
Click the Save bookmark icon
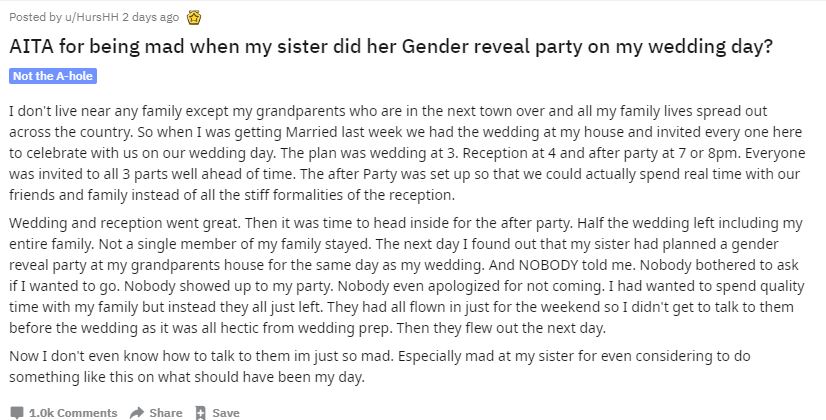200,412
